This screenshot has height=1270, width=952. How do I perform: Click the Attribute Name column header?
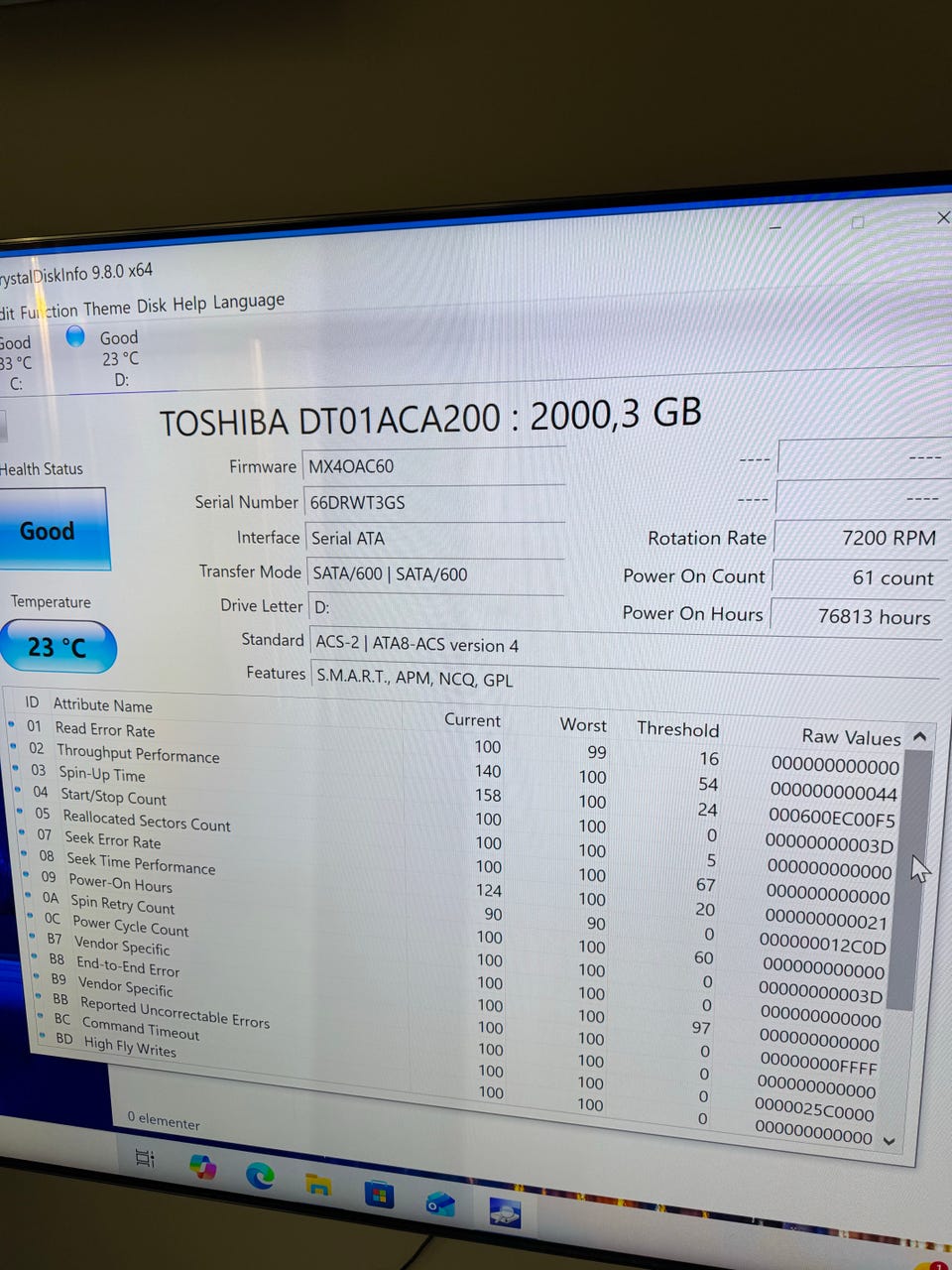coord(103,704)
